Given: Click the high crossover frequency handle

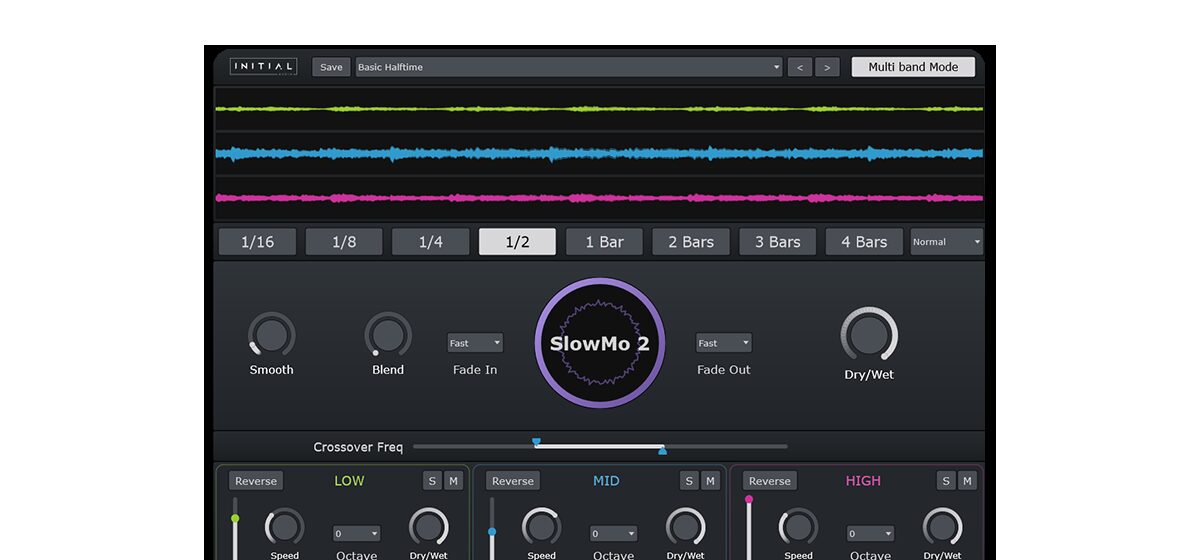Looking at the screenshot, I should coord(662,451).
